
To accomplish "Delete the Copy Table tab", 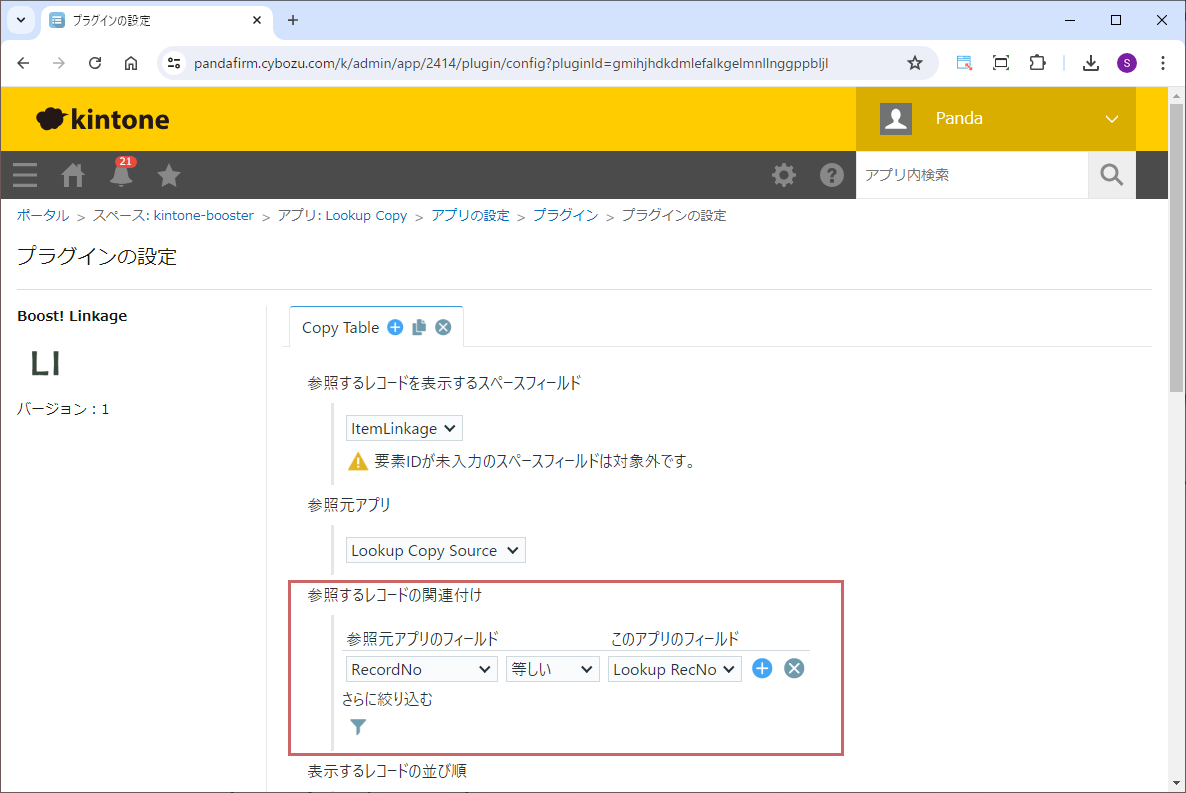I will pos(443,327).
